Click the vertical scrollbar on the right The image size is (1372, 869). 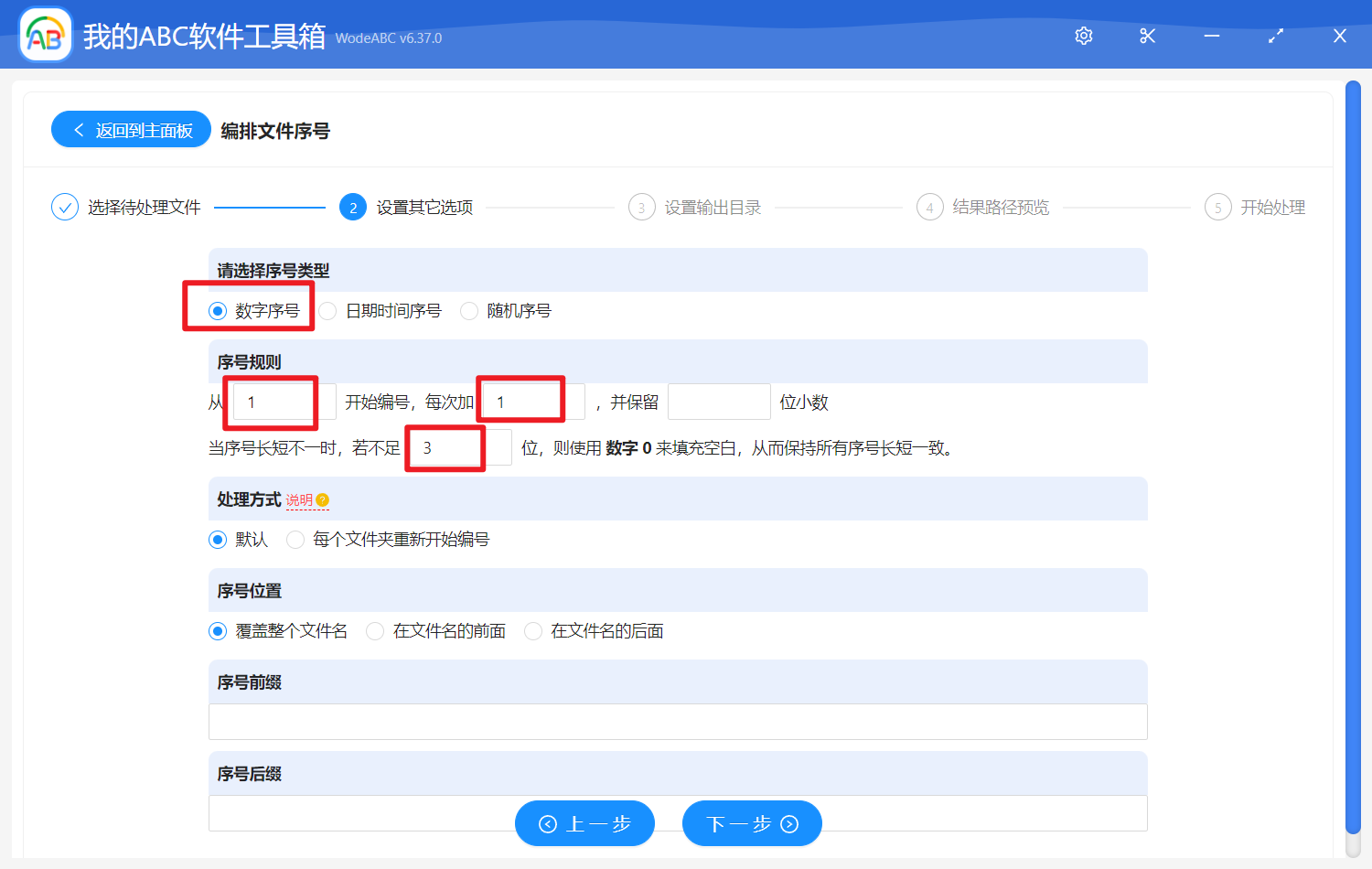tap(1353, 457)
